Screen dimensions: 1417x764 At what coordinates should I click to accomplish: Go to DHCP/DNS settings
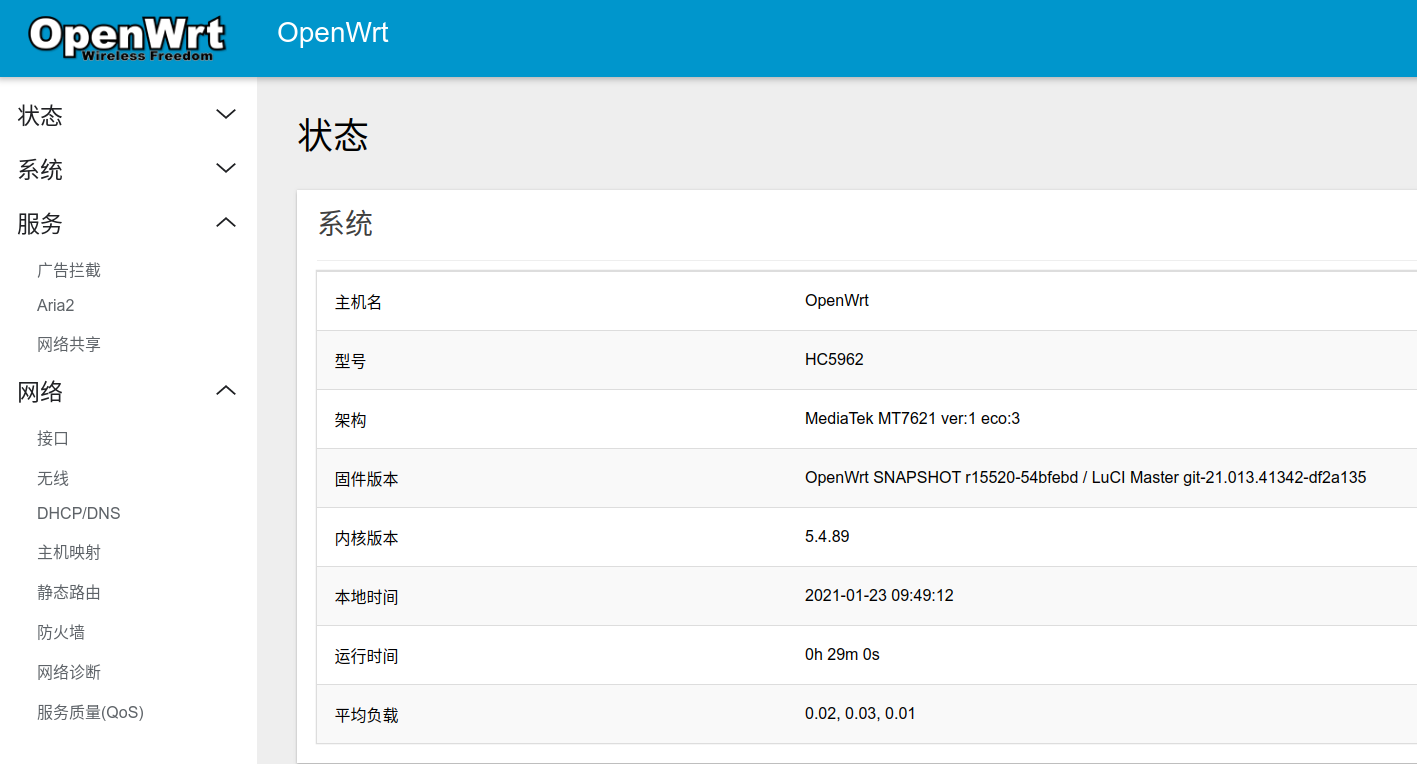(79, 513)
